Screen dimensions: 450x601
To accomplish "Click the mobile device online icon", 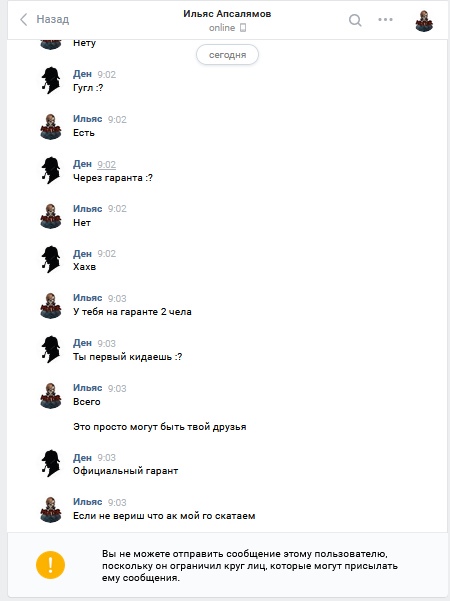I will (x=243, y=28).
